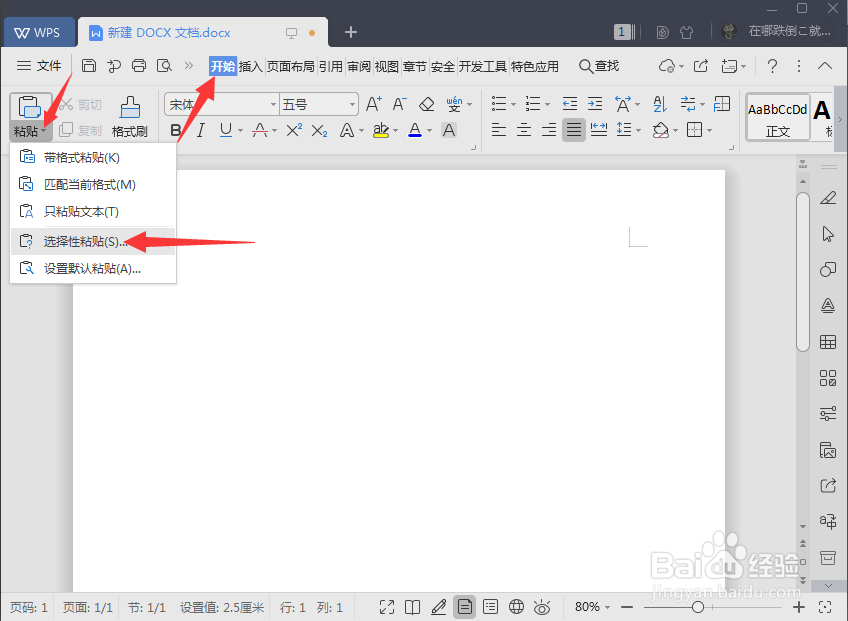The image size is (848, 621).
Task: Switch to outline view in status bar
Action: tap(490, 606)
